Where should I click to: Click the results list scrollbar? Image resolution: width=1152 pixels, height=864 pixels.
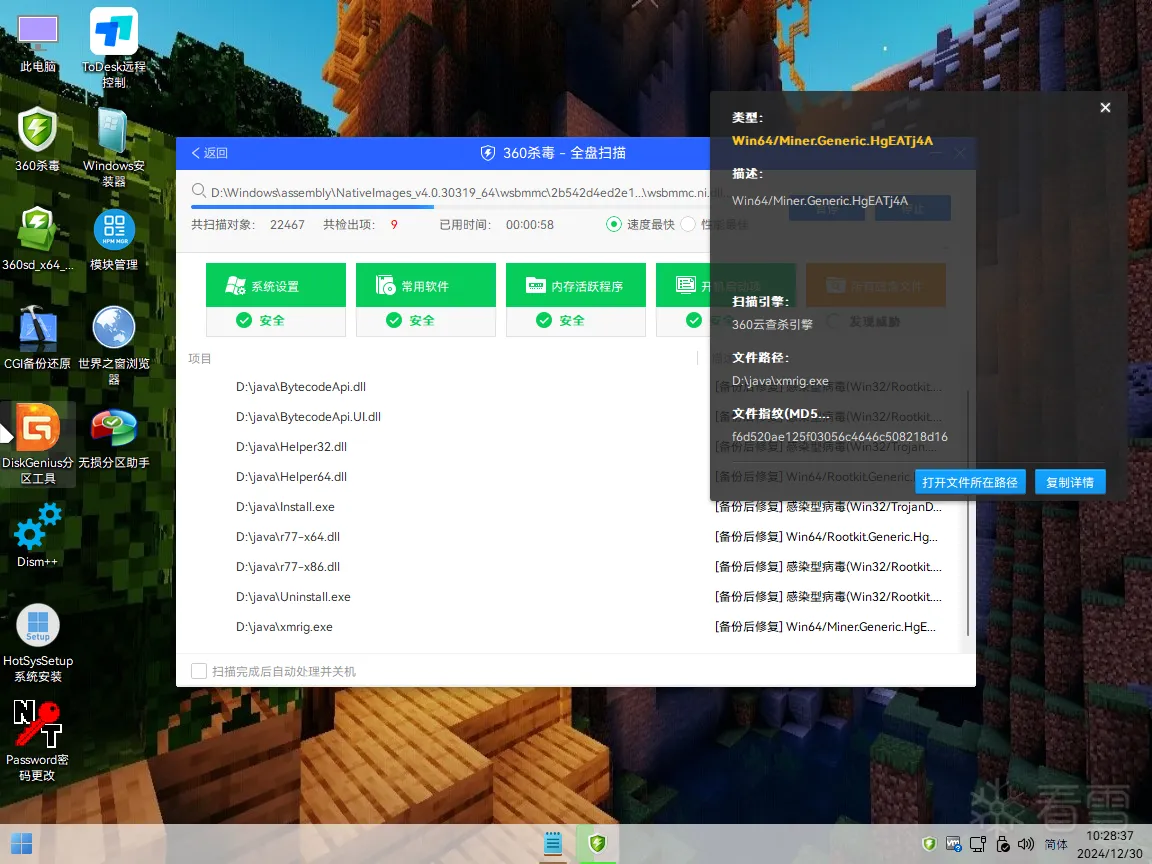(x=968, y=512)
